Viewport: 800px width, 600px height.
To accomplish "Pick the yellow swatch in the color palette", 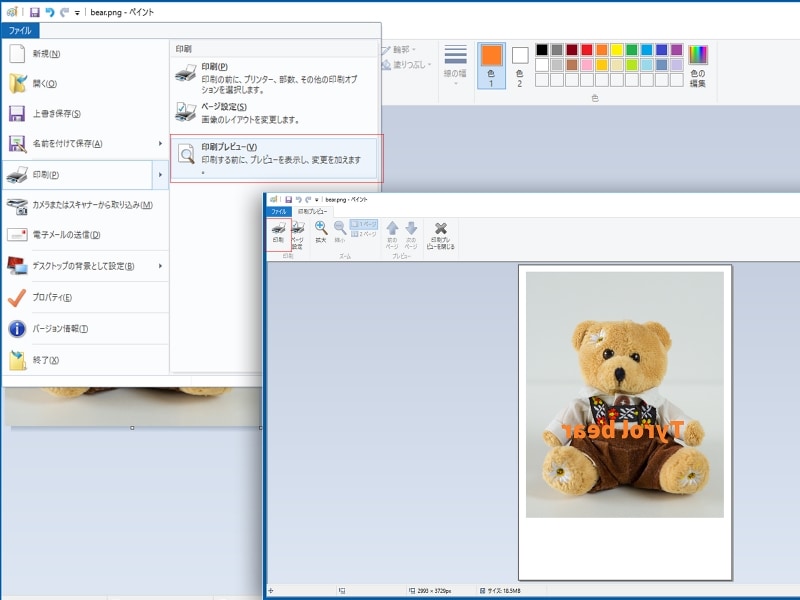I will coord(617,49).
